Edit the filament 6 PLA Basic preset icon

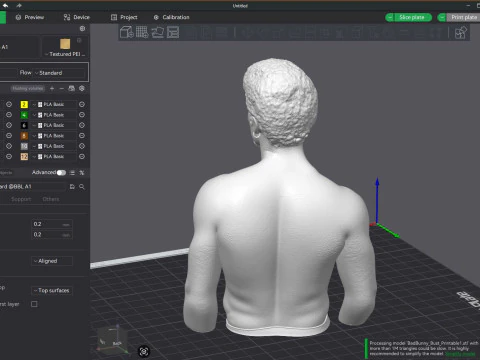pos(82,125)
